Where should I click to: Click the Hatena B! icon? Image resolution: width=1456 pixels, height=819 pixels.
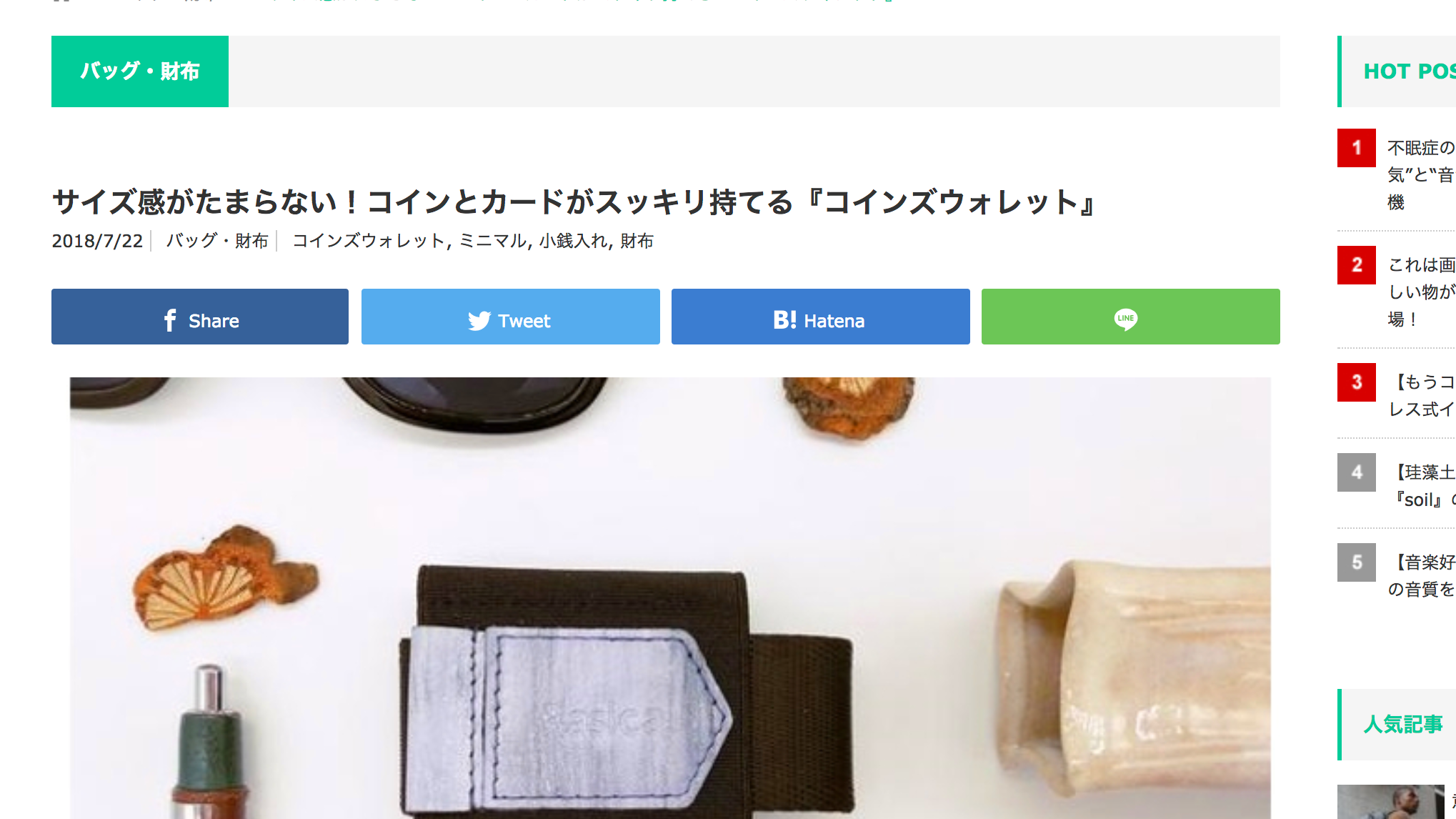[x=784, y=320]
